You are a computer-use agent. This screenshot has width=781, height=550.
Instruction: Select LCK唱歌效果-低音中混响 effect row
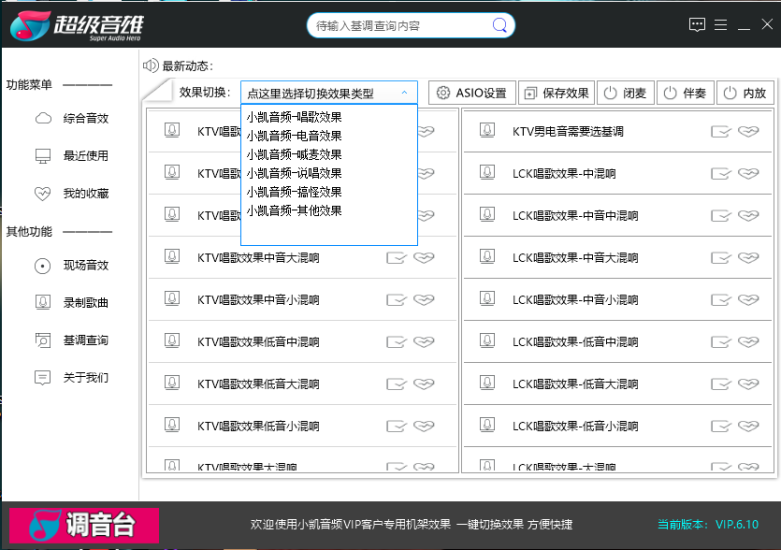[x=618, y=342]
